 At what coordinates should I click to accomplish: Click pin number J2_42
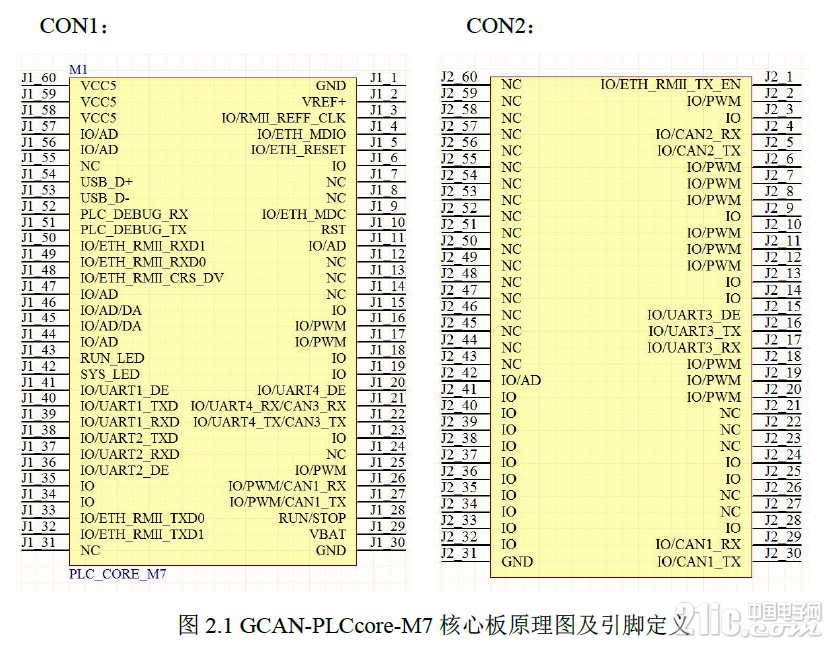click(x=459, y=372)
